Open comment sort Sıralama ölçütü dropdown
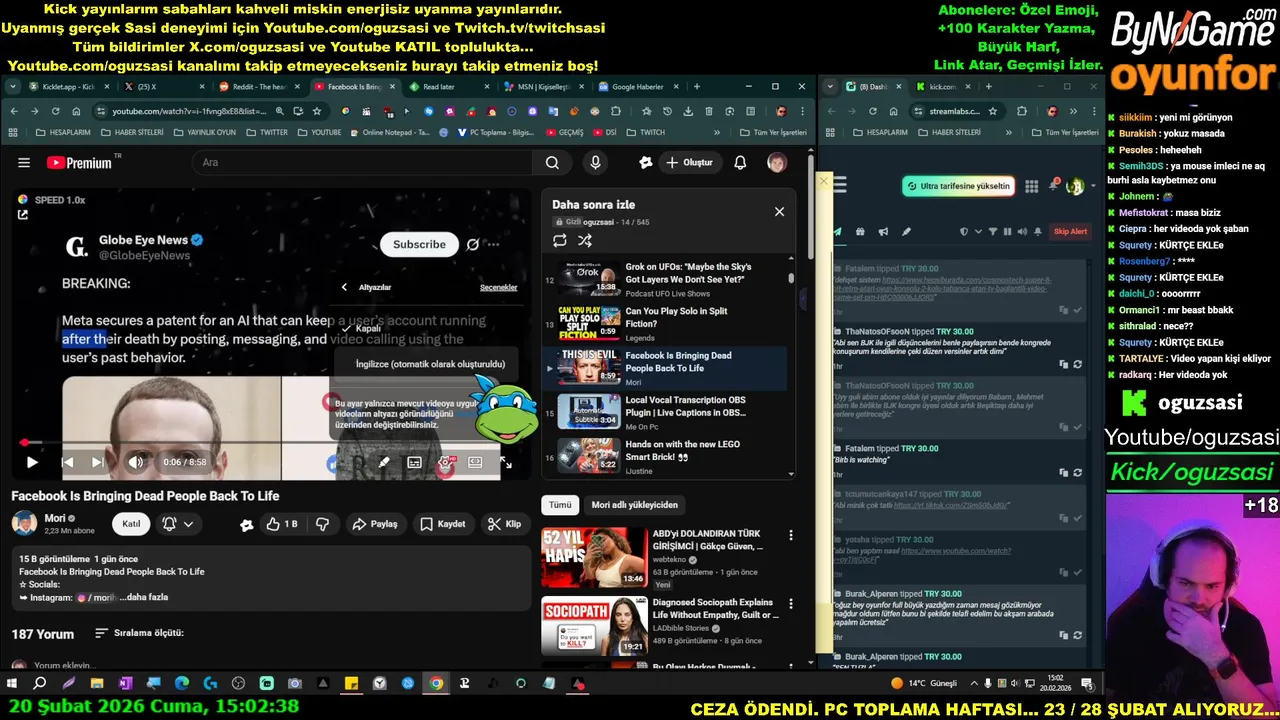This screenshot has height=720, width=1280. tap(139, 633)
